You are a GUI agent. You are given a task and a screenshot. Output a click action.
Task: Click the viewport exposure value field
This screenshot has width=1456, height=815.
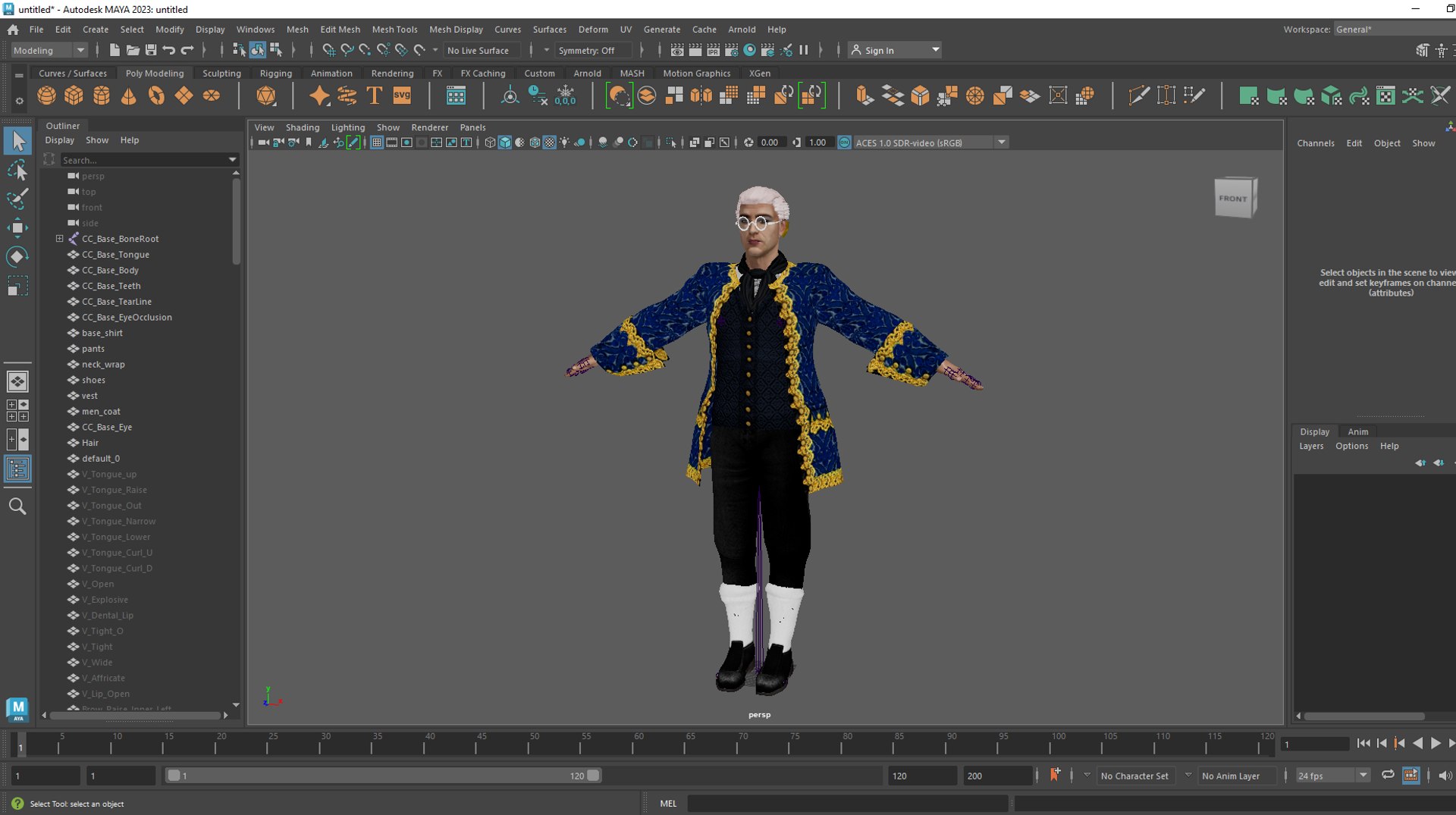point(770,143)
